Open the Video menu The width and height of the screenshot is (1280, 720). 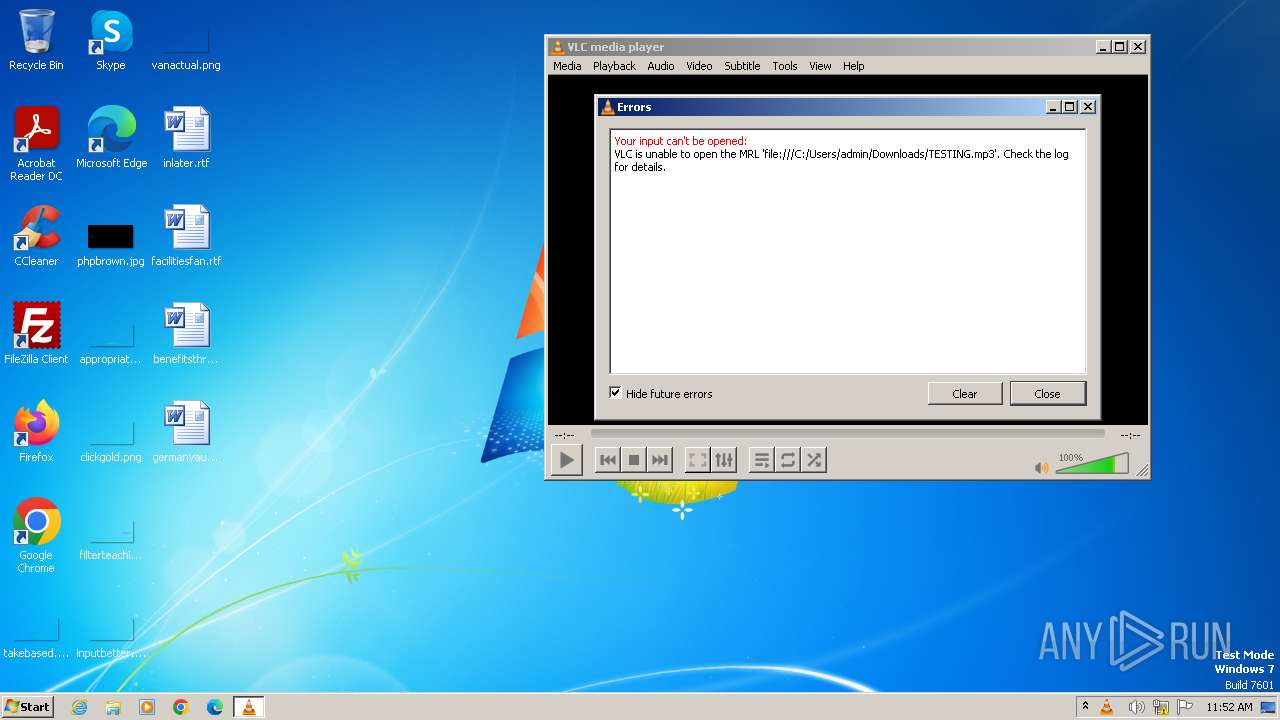699,66
